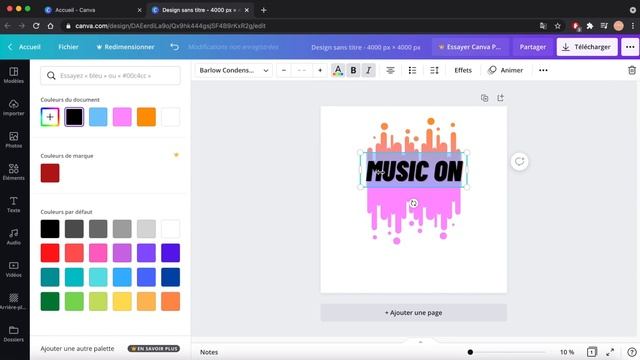Viewport: 640px width, 360px height.
Task: Pick the dark green default color swatch
Action: [50, 302]
